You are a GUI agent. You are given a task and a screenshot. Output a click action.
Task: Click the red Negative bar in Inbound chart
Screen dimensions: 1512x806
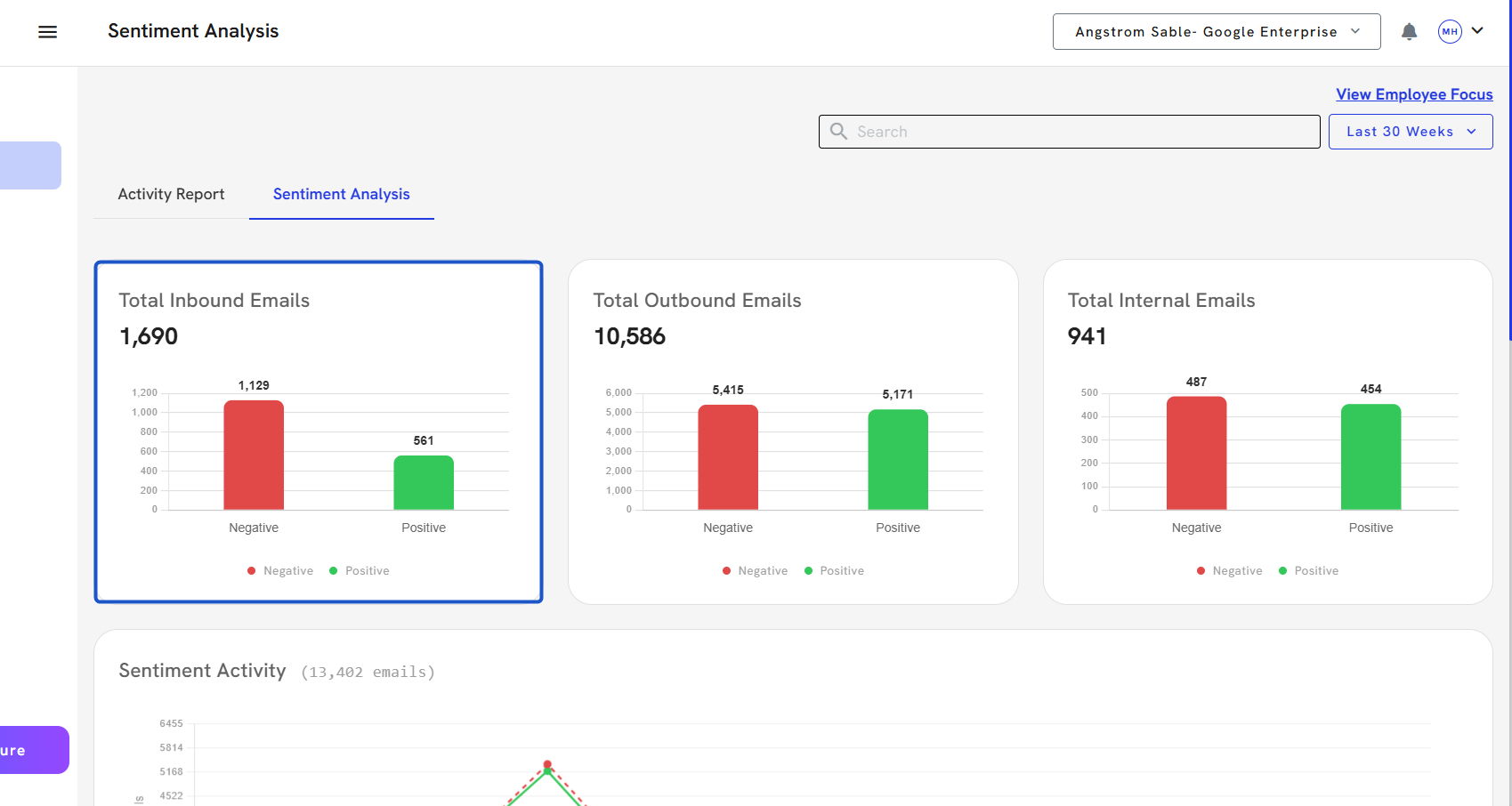click(x=254, y=455)
